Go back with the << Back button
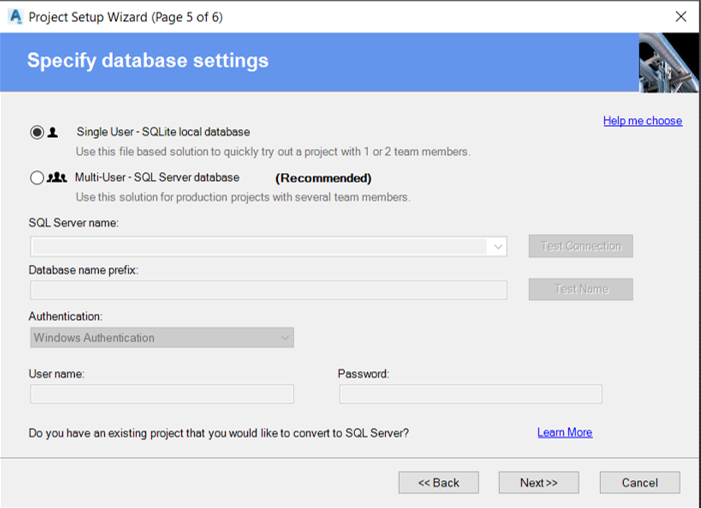The image size is (701, 508). (x=439, y=483)
